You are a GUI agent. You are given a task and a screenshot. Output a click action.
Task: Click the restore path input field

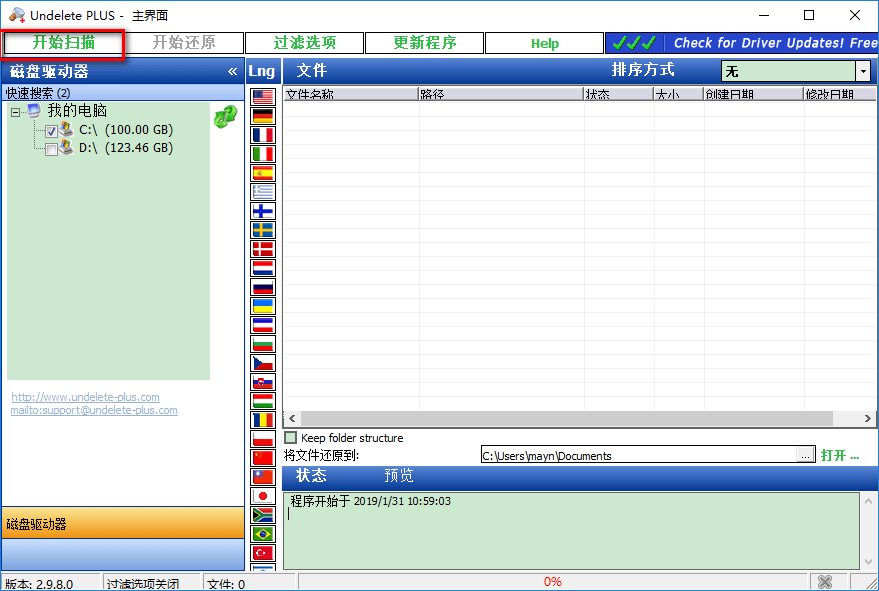639,455
